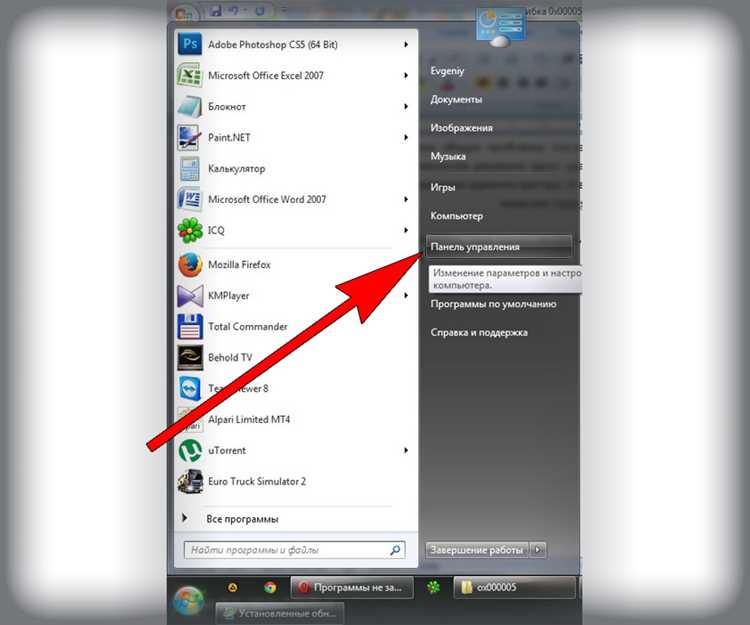The image size is (750, 625).
Task: Open Музыка
Action: pos(448,156)
